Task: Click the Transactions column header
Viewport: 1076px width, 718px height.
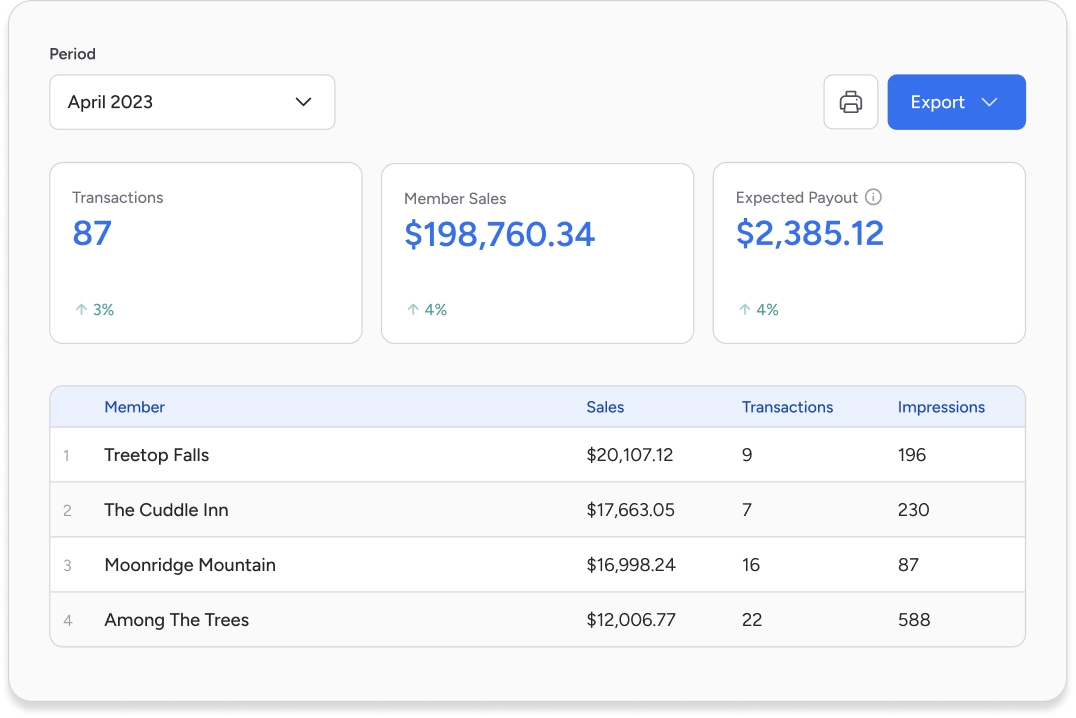Action: [787, 407]
